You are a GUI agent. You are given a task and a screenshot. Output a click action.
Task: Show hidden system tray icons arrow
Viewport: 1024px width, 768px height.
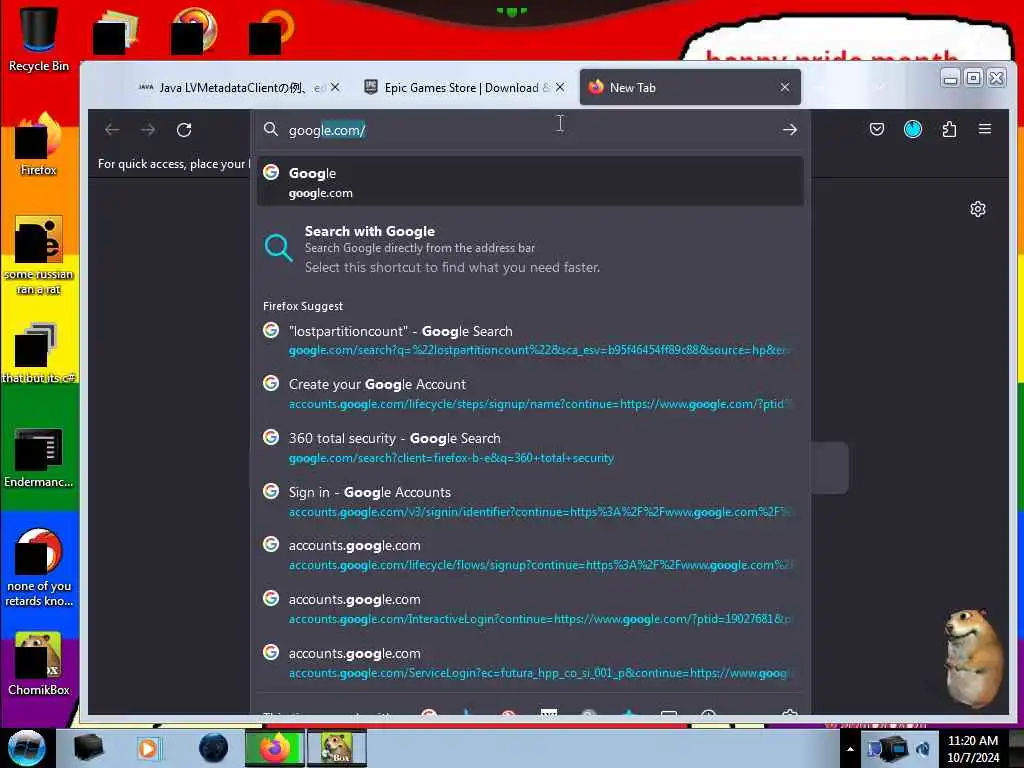click(850, 749)
